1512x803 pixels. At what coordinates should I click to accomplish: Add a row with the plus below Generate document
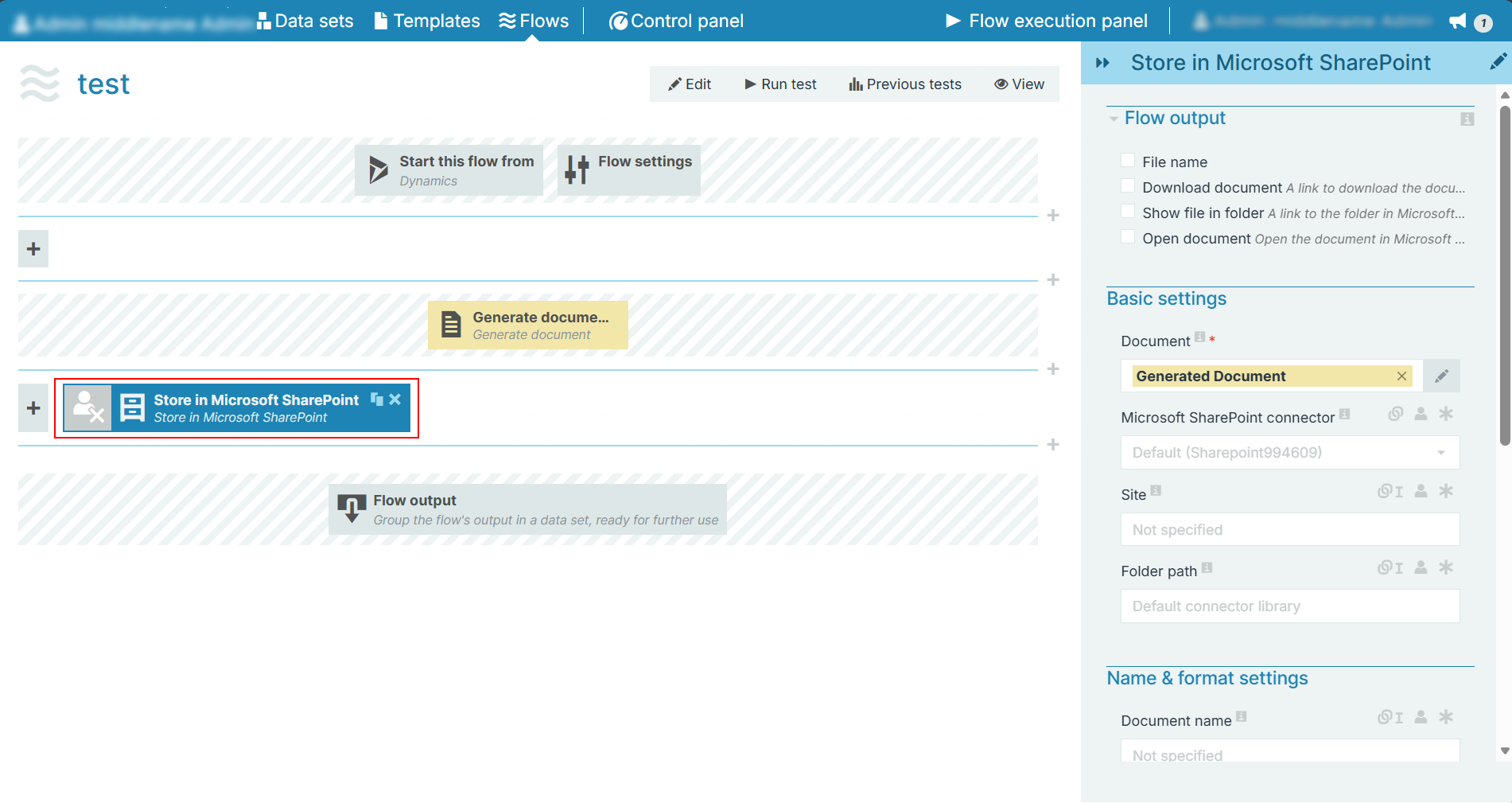coord(1053,369)
